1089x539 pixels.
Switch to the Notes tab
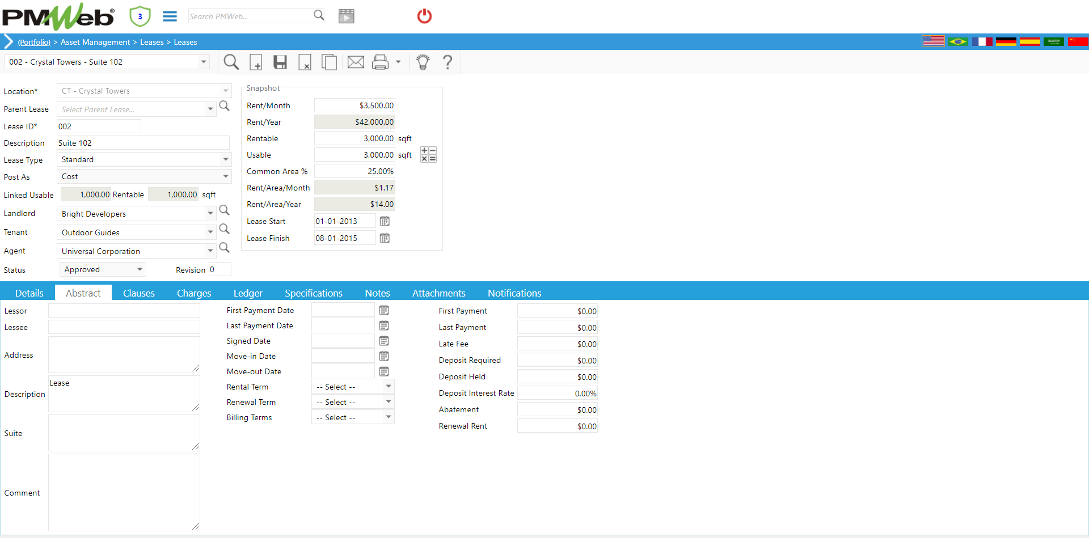click(378, 293)
